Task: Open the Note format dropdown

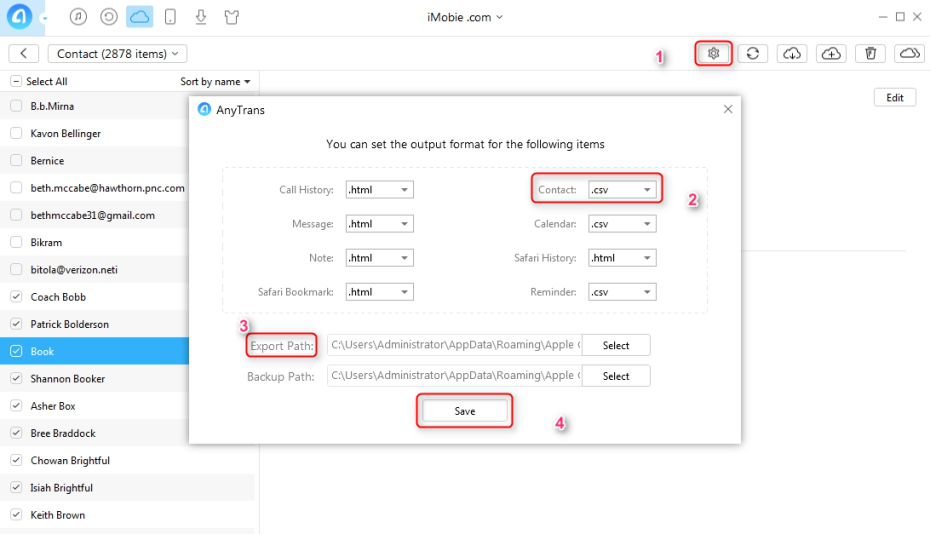Action: pyautogui.click(x=379, y=258)
